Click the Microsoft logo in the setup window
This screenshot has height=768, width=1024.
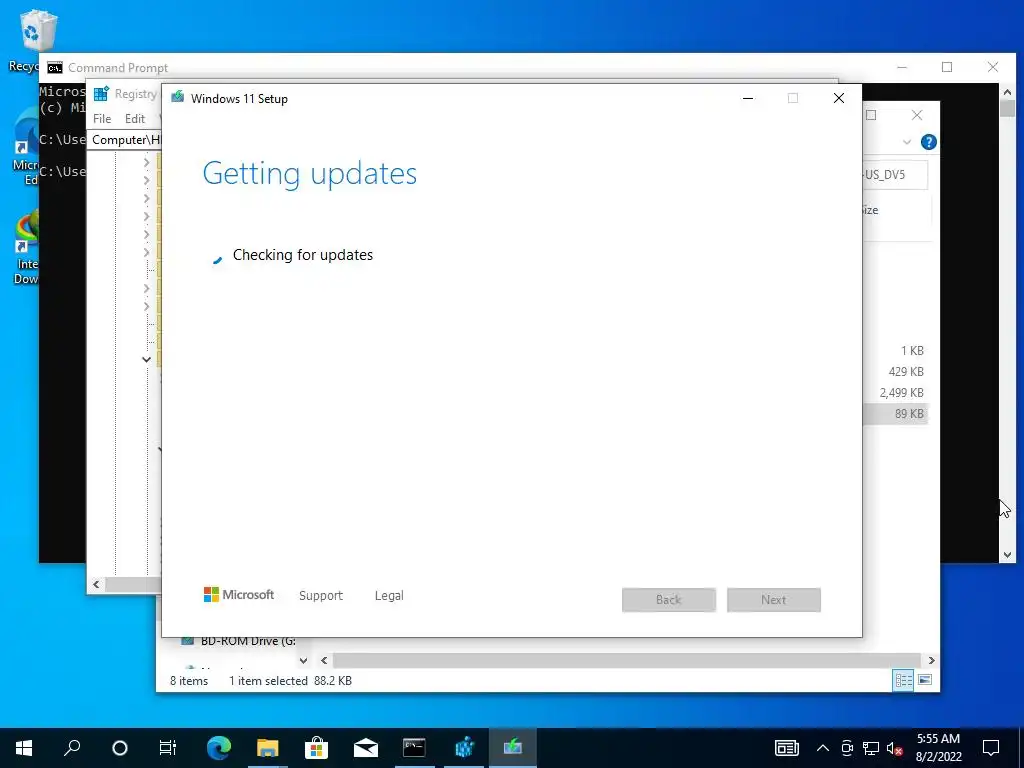pyautogui.click(x=239, y=595)
